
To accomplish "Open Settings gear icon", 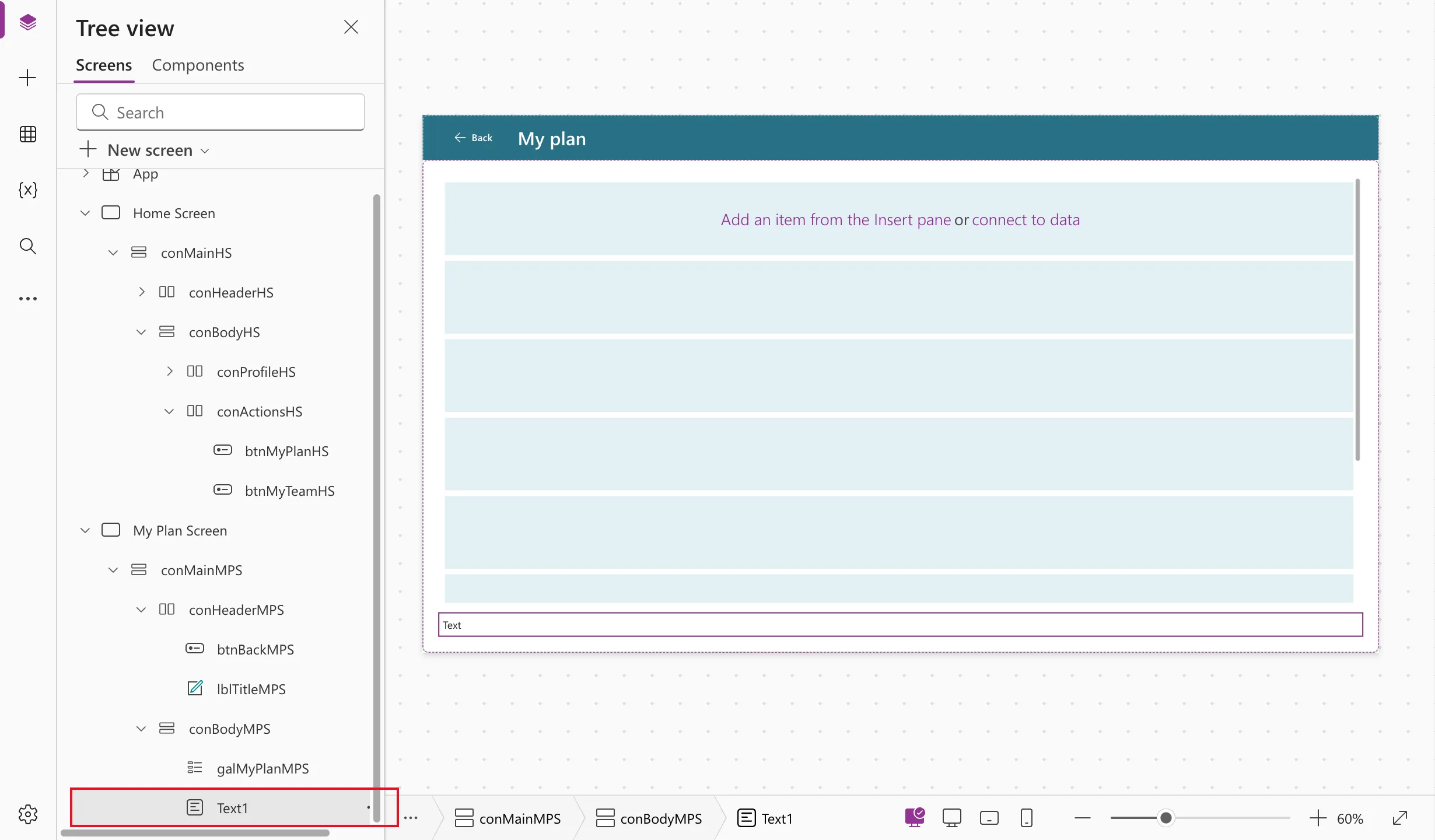I will [x=27, y=814].
